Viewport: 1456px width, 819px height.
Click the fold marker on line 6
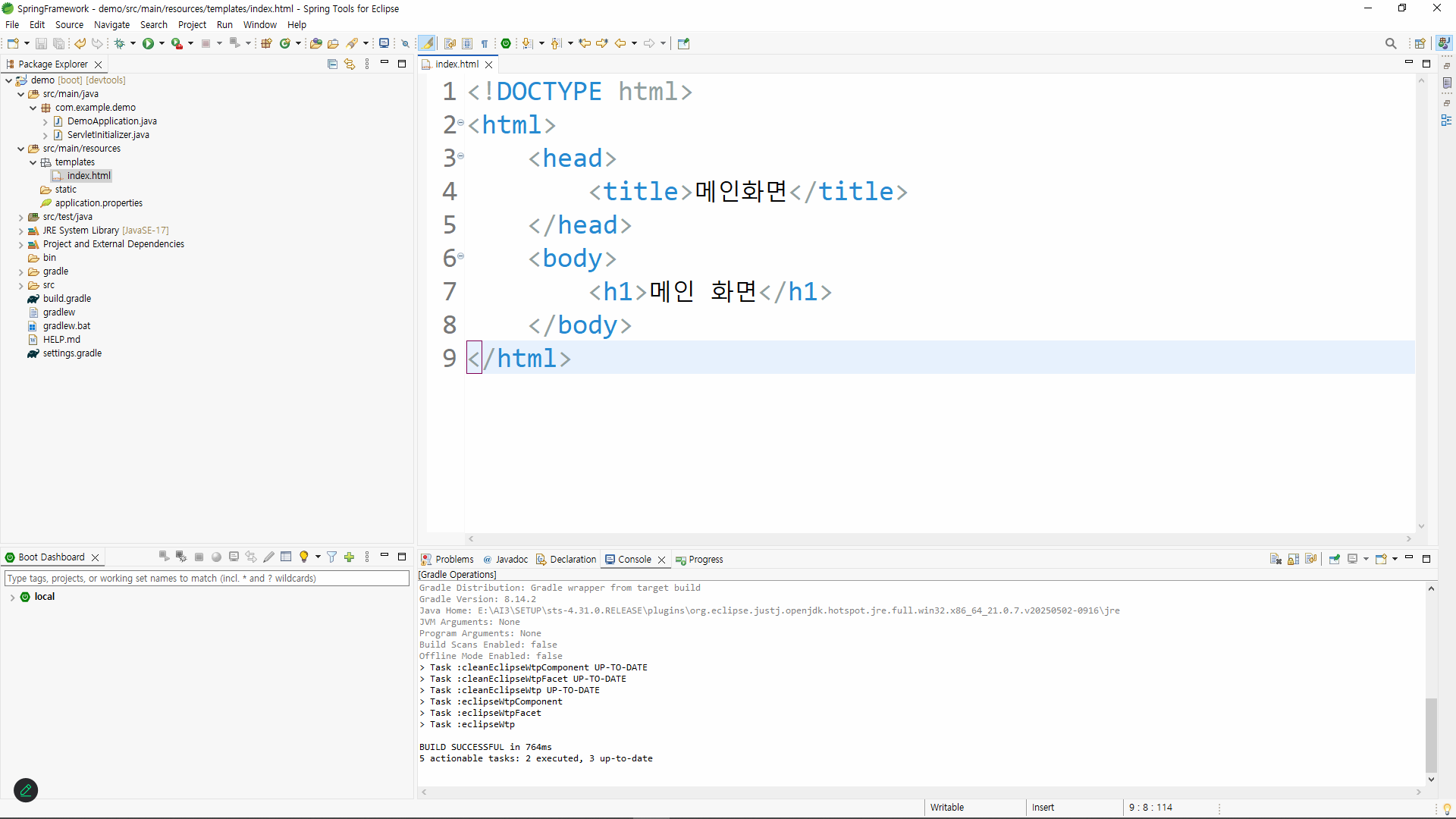point(460,256)
